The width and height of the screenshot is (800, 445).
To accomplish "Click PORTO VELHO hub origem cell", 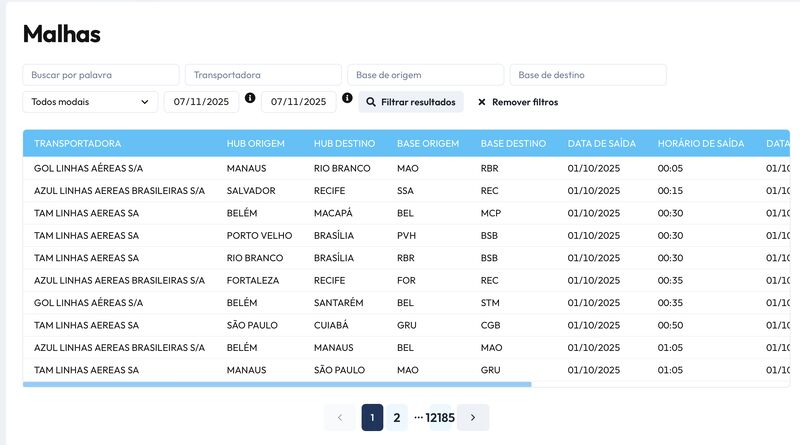I will (259, 236).
